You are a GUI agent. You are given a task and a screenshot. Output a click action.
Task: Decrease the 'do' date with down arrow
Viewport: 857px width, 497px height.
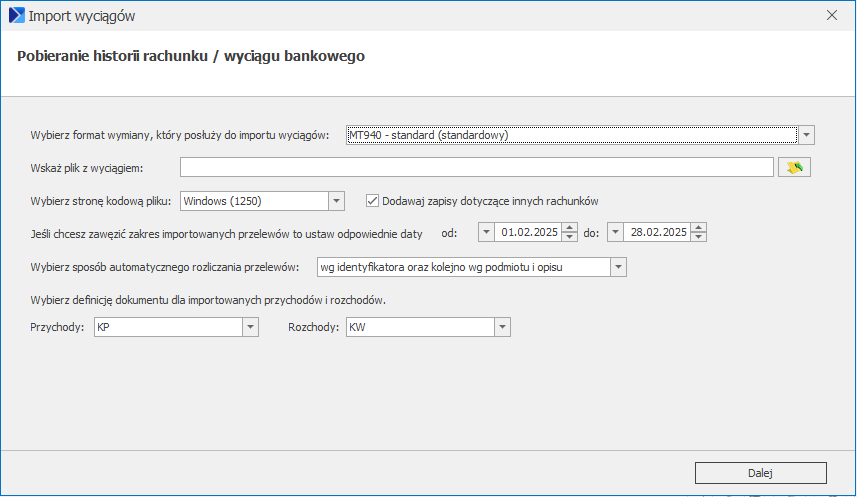point(698,238)
